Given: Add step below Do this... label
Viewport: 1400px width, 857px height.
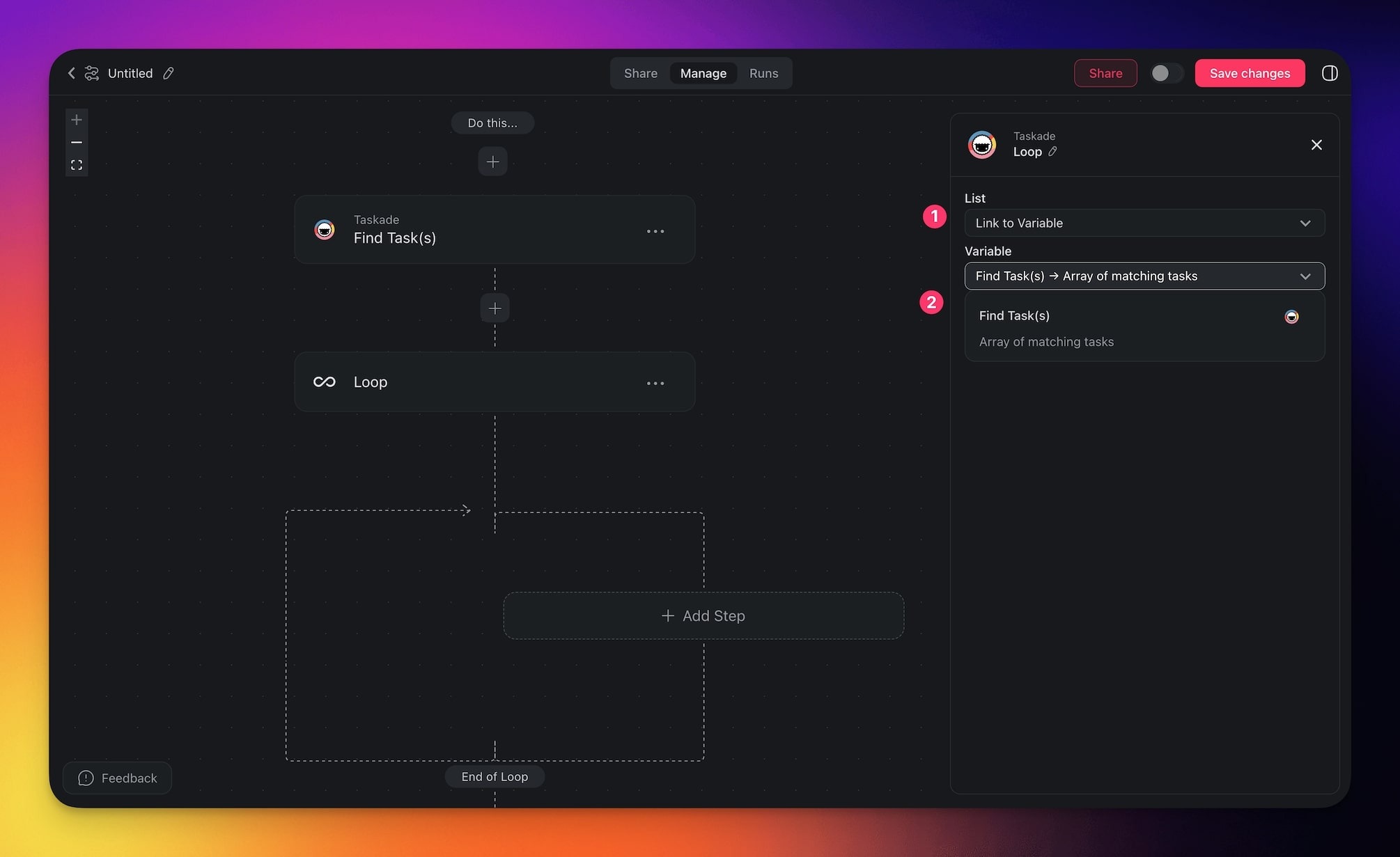Looking at the screenshot, I should 492,162.
